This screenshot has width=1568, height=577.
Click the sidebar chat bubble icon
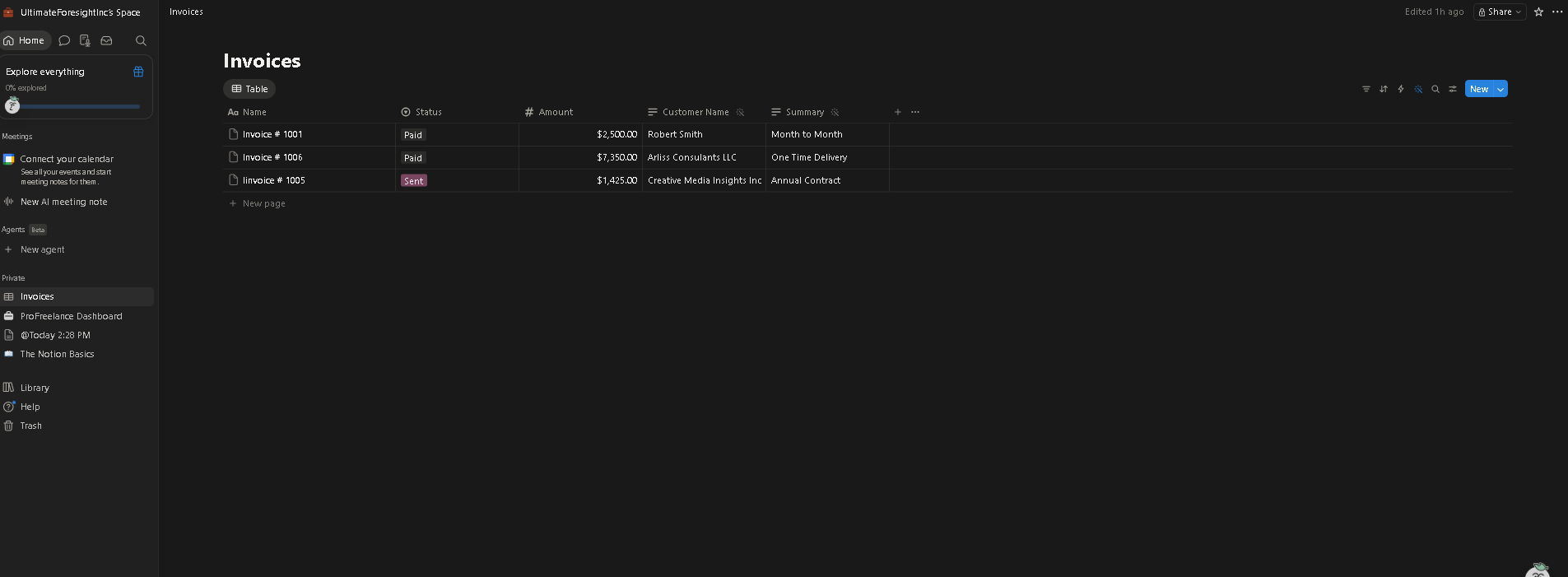(x=64, y=40)
